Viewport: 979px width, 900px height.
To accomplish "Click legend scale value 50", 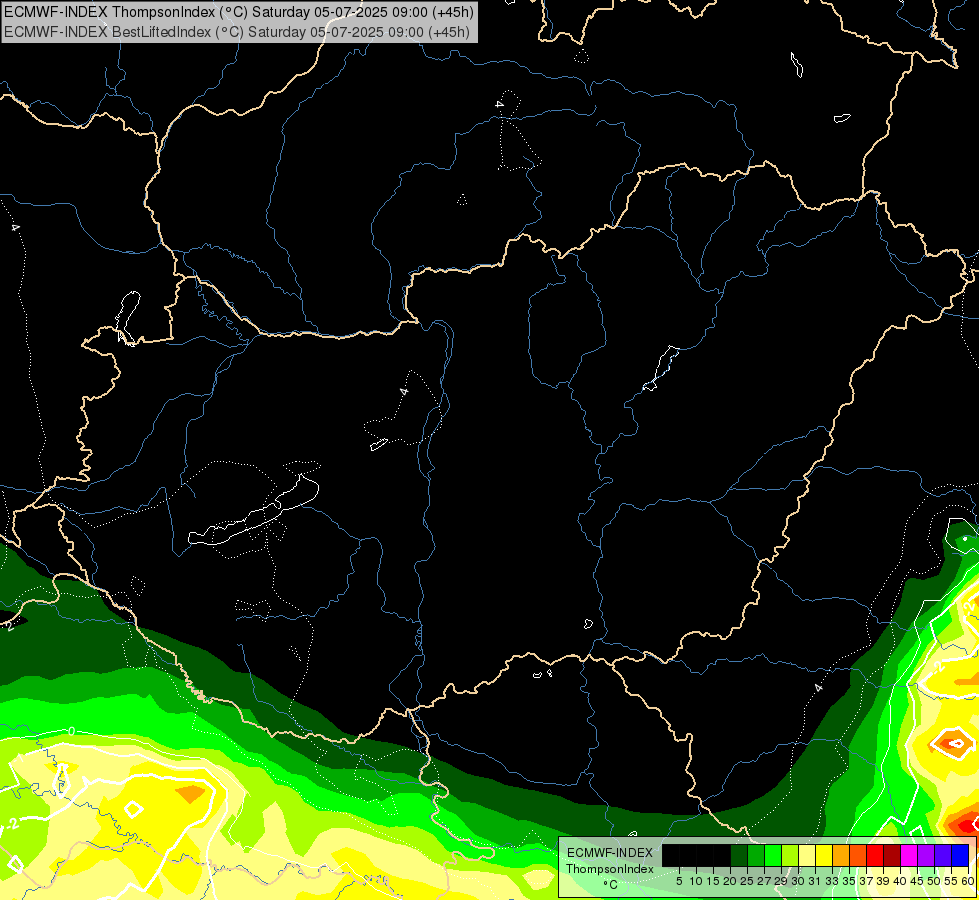I will tap(933, 881).
